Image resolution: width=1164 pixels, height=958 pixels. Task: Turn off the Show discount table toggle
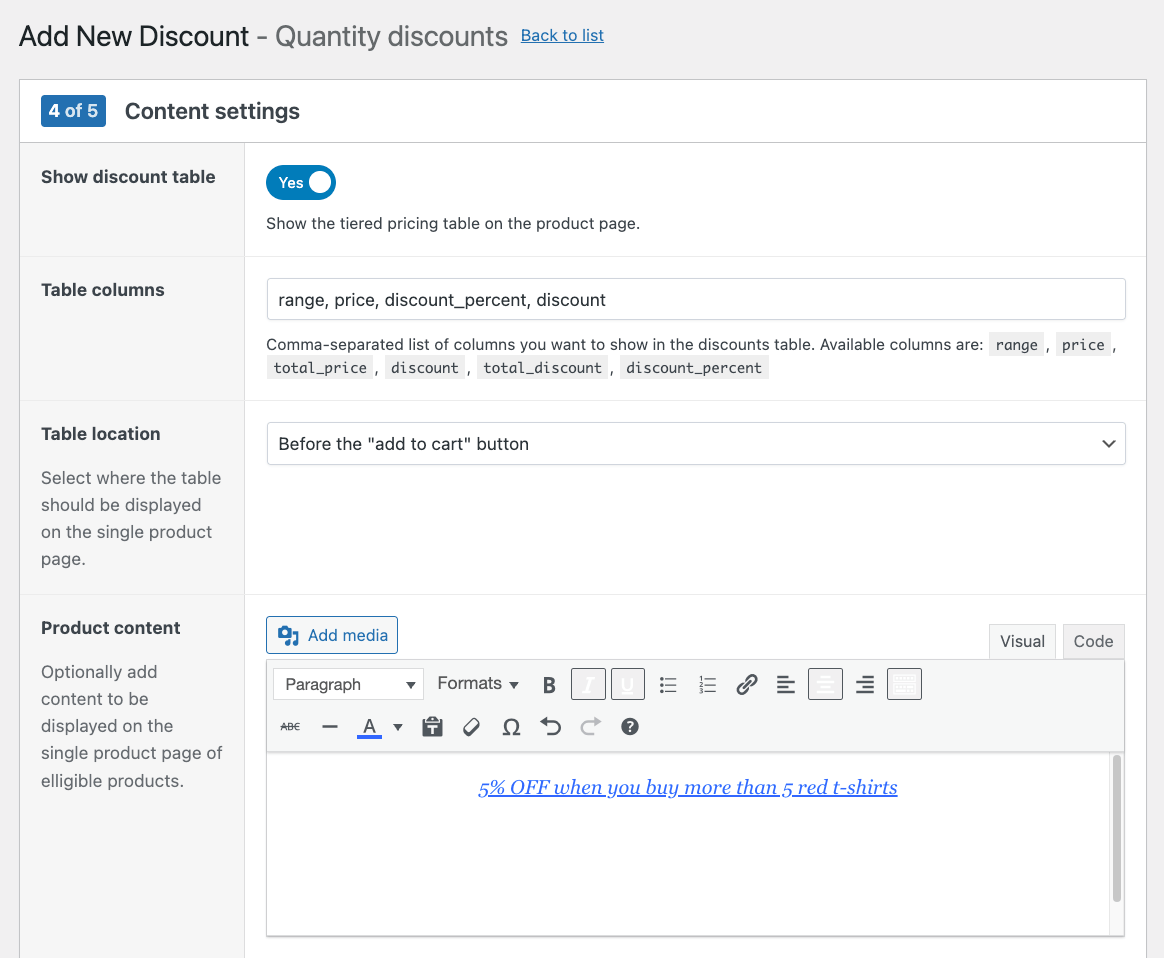(301, 183)
